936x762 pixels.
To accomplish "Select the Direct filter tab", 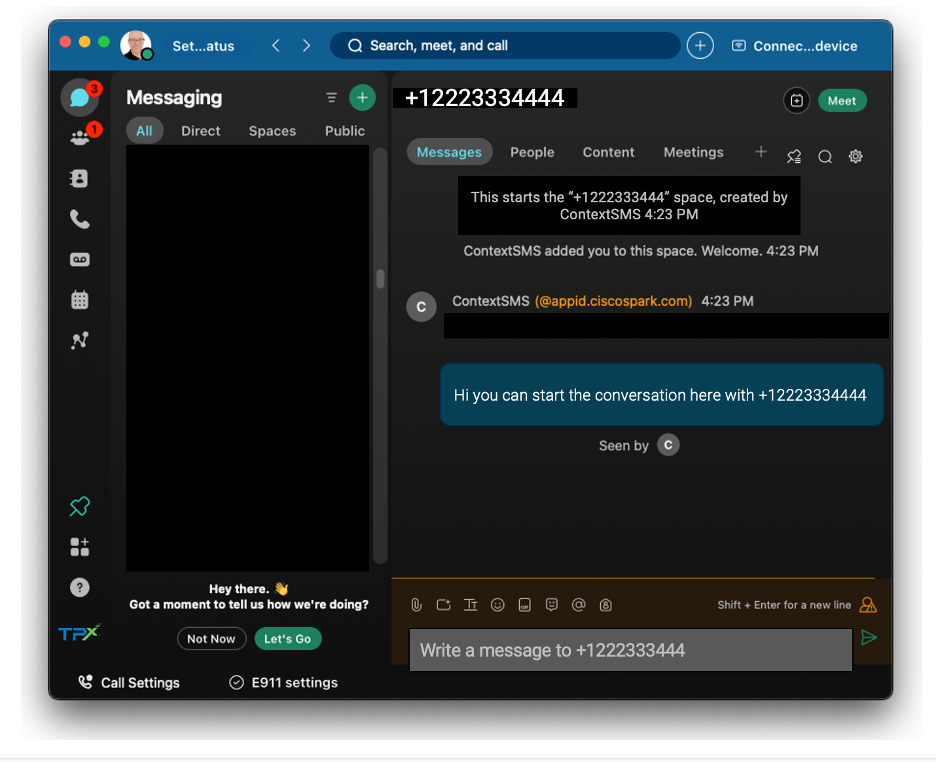I will pos(201,131).
